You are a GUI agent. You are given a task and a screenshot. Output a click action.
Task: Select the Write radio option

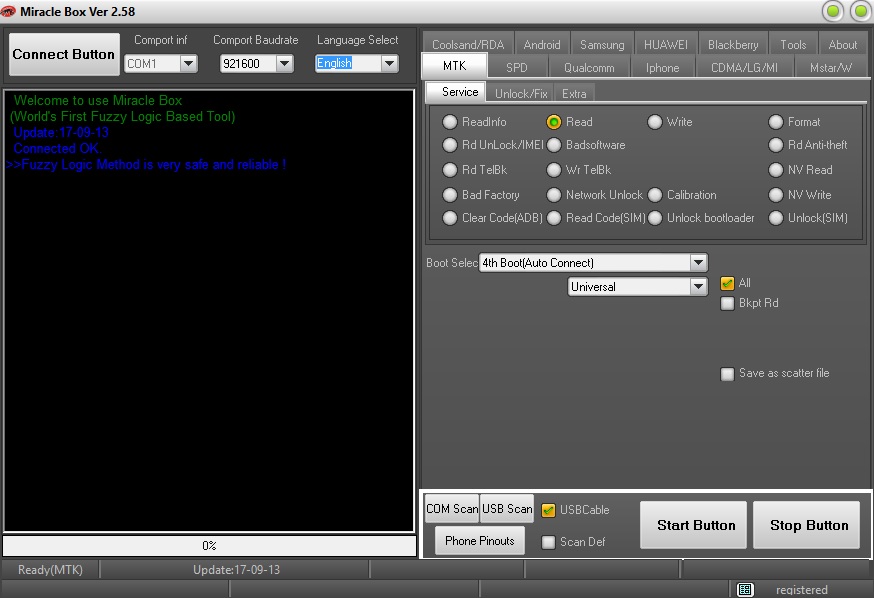pyautogui.click(x=655, y=122)
